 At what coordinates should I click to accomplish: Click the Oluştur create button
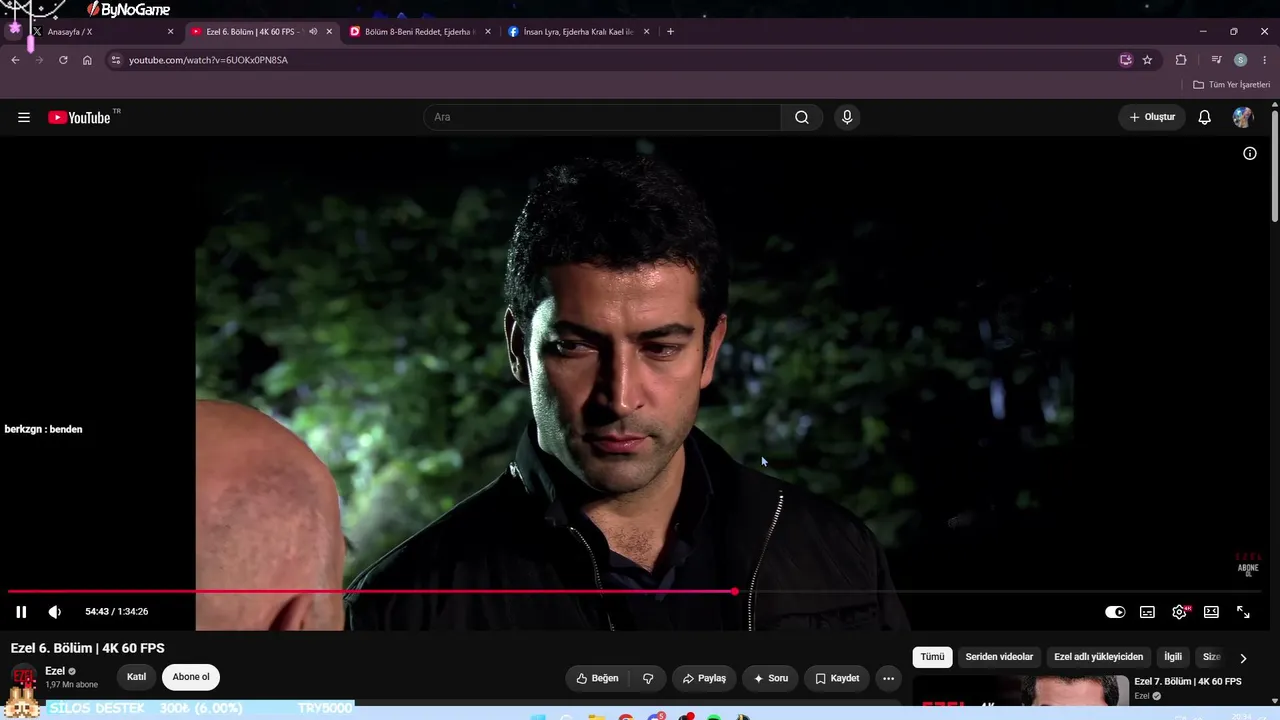tap(1152, 117)
